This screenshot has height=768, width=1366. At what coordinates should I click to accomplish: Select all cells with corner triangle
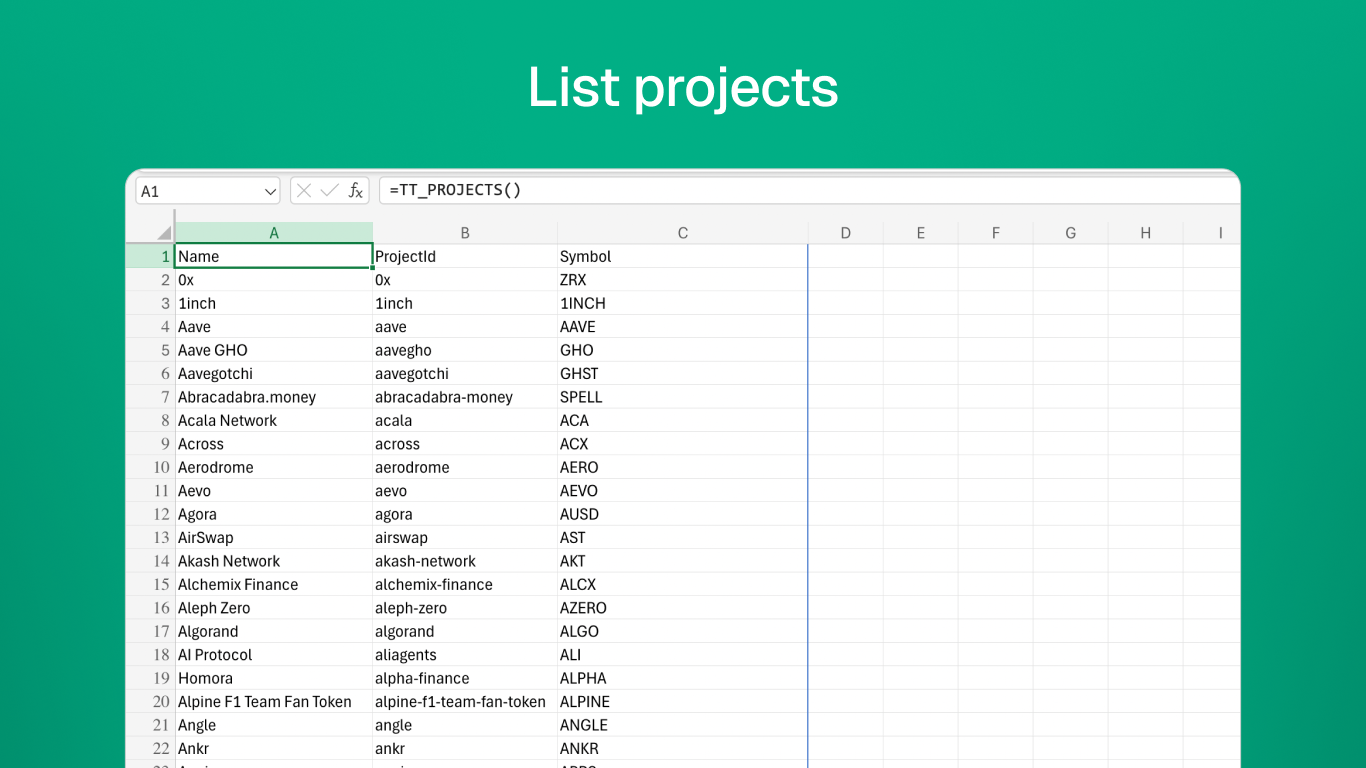[164, 233]
